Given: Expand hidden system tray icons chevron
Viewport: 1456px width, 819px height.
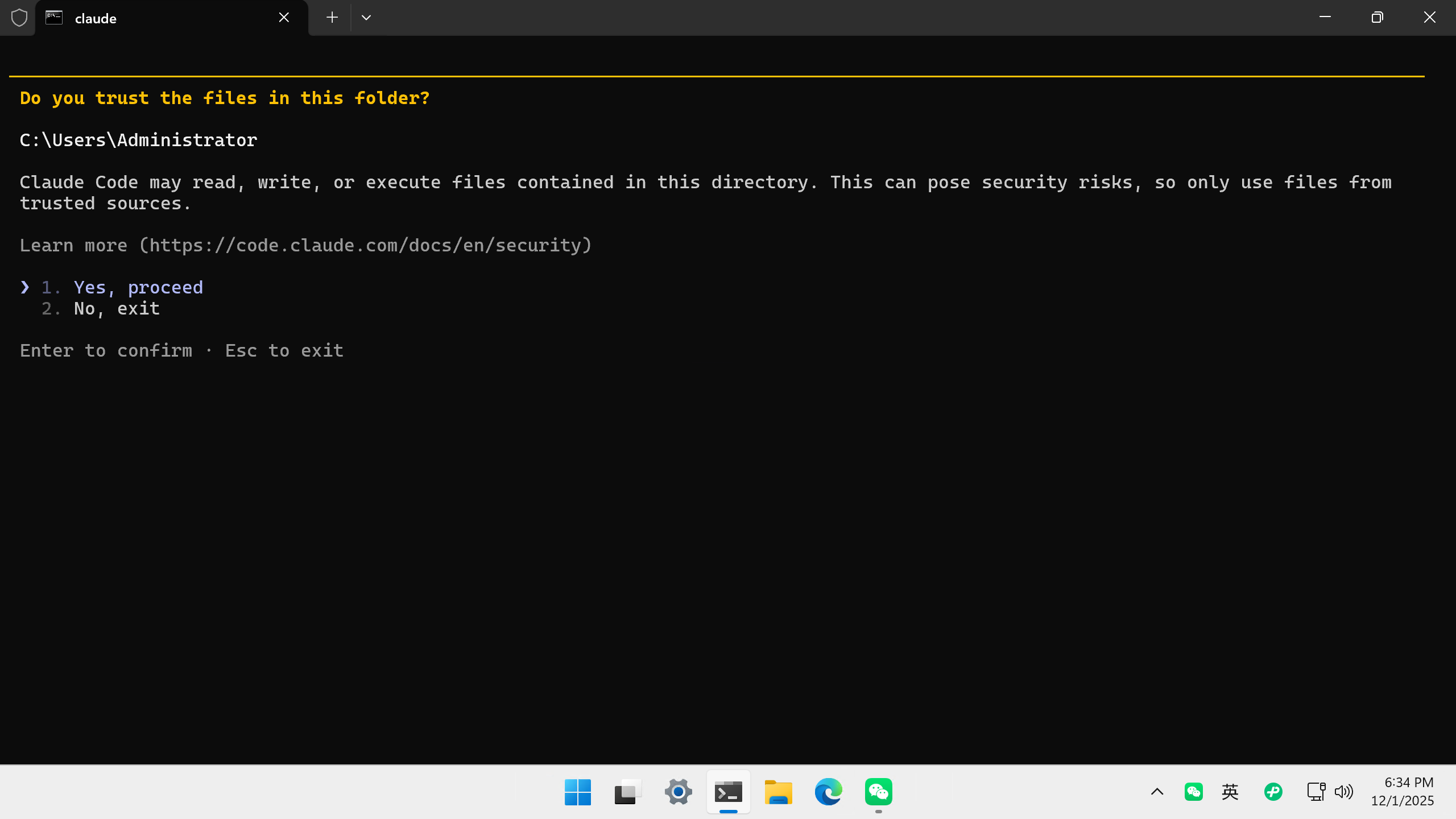Looking at the screenshot, I should pyautogui.click(x=1157, y=792).
